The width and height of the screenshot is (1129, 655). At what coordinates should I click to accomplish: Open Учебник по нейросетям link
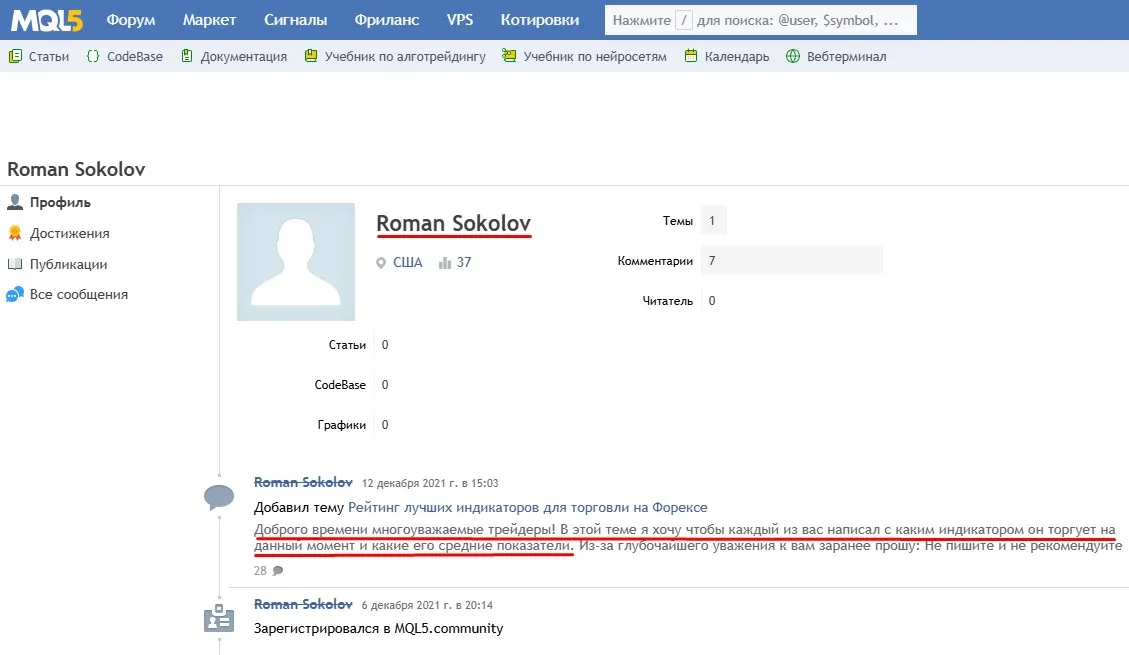[595, 56]
